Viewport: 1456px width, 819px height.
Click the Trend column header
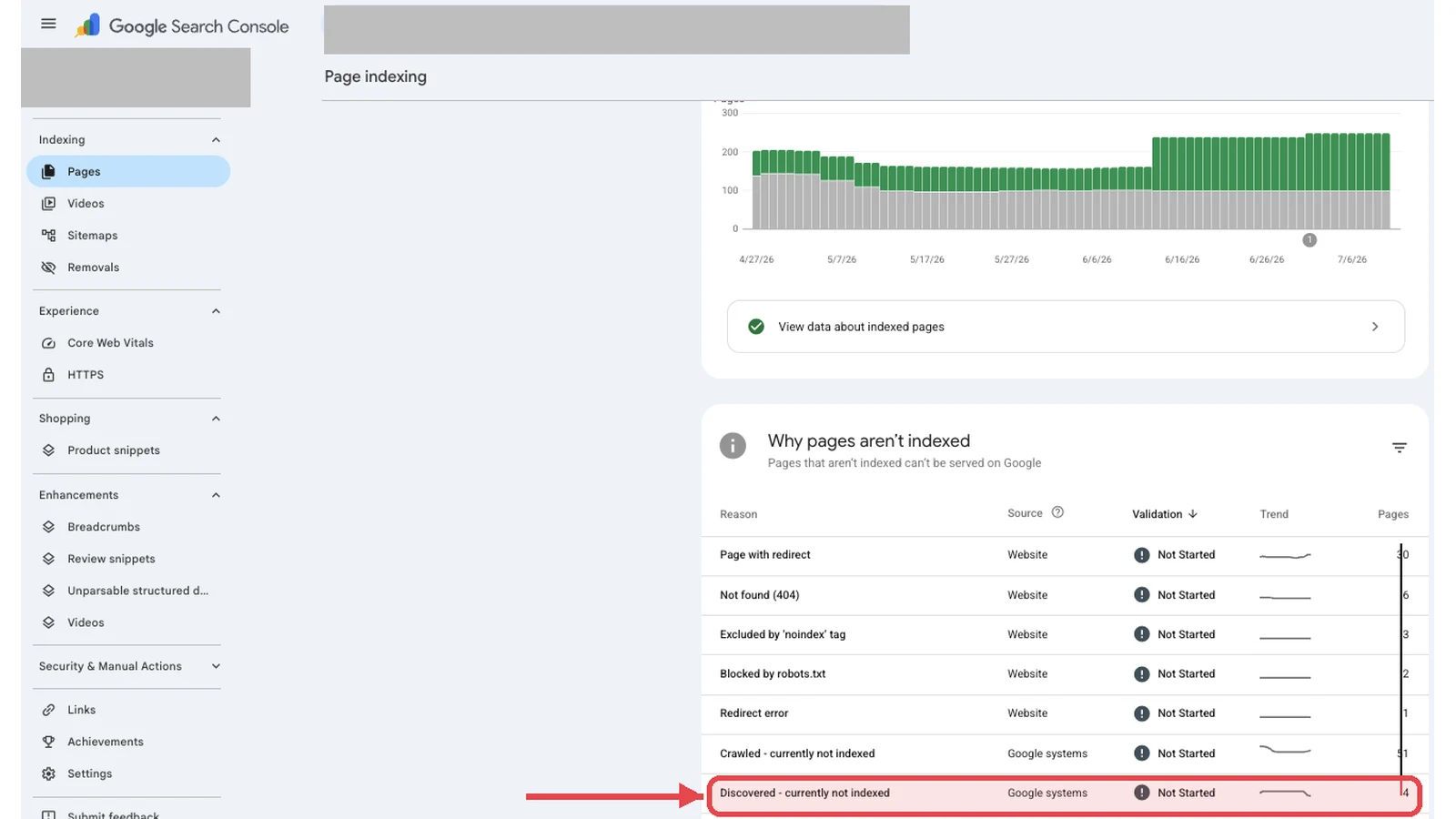click(1273, 514)
